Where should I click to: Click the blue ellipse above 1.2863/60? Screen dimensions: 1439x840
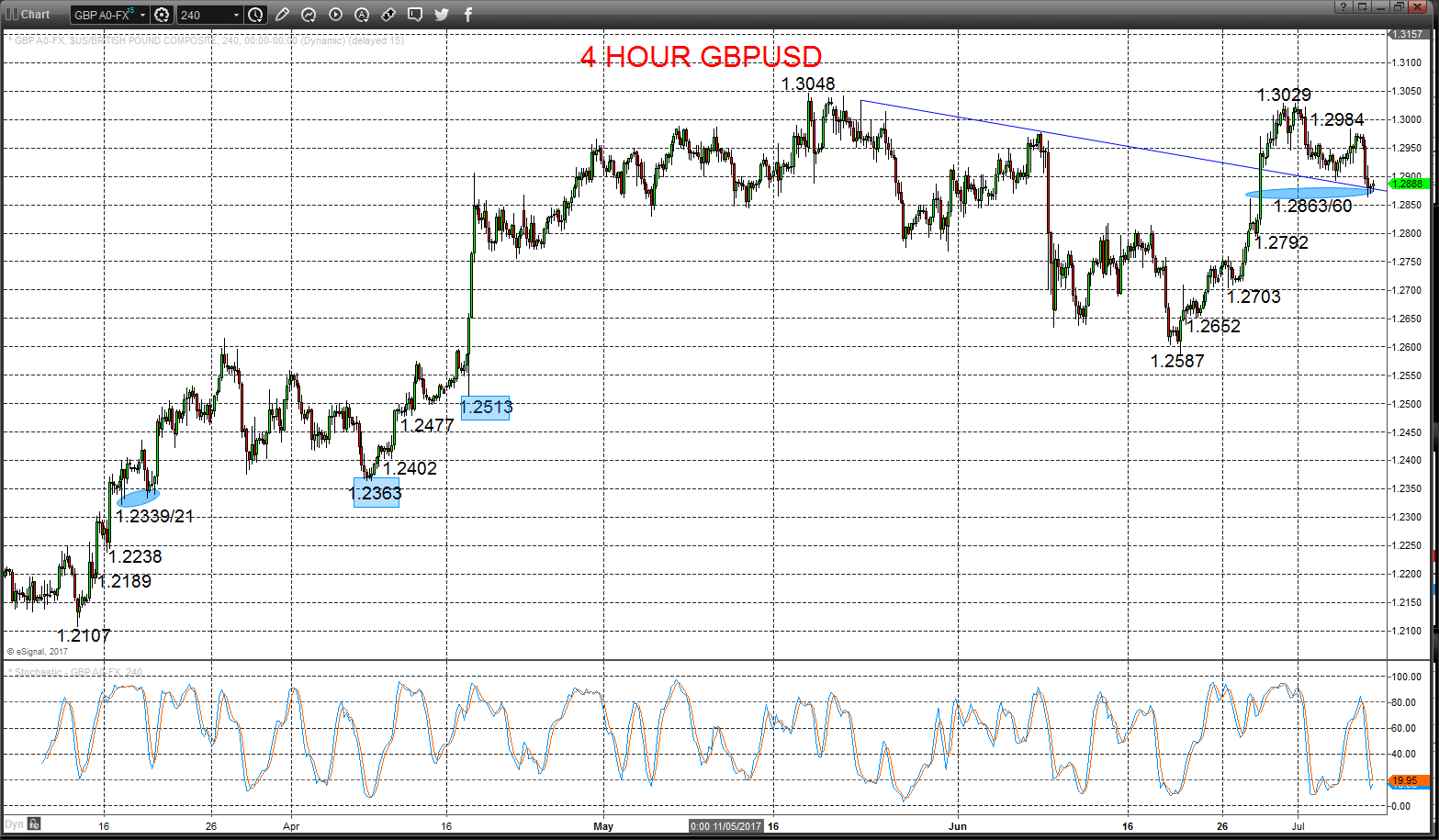pyautogui.click(x=1310, y=193)
